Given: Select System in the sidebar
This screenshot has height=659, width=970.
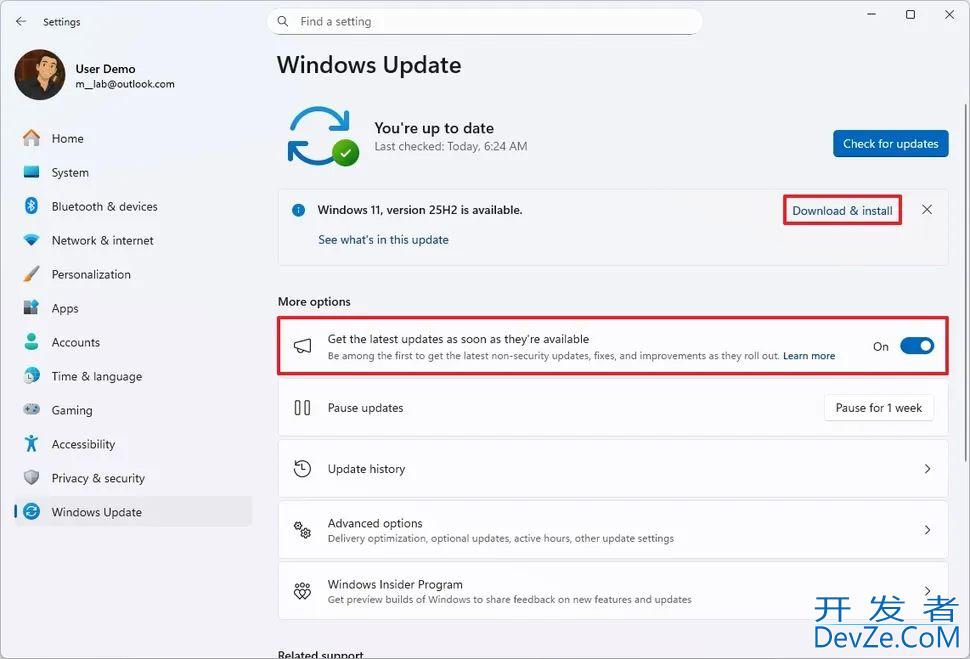Looking at the screenshot, I should [70, 173].
